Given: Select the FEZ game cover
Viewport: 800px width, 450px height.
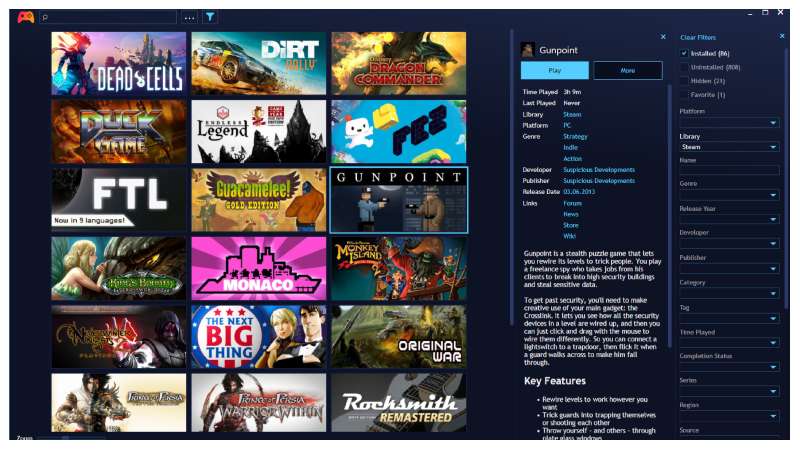Looking at the screenshot, I should coord(398,132).
